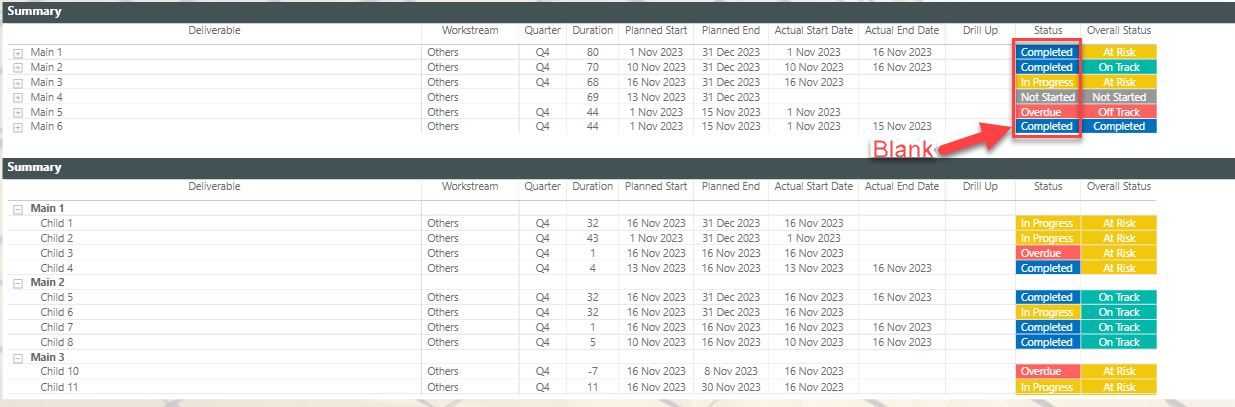1235x407 pixels.
Task: Sort by Workstream header in top table
Action: tap(470, 30)
